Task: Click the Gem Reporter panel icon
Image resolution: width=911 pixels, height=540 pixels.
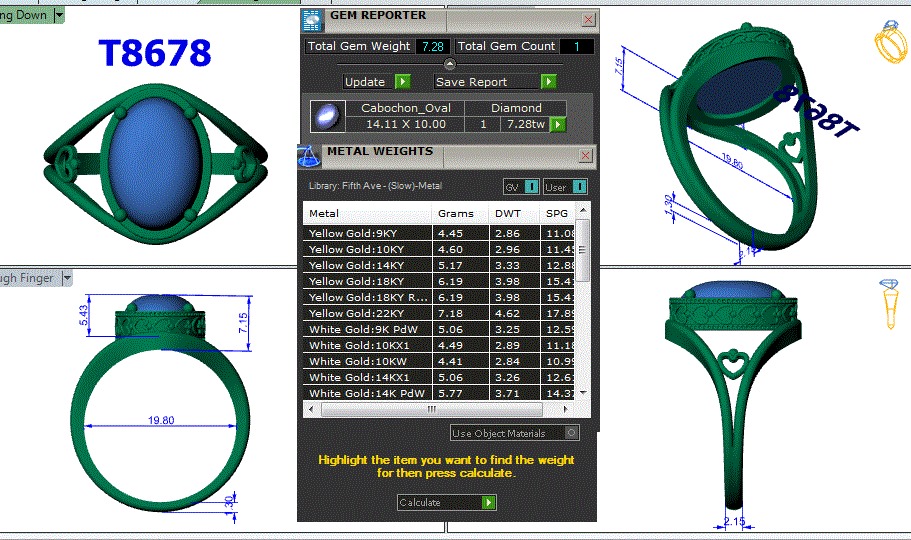Action: pyautogui.click(x=313, y=18)
